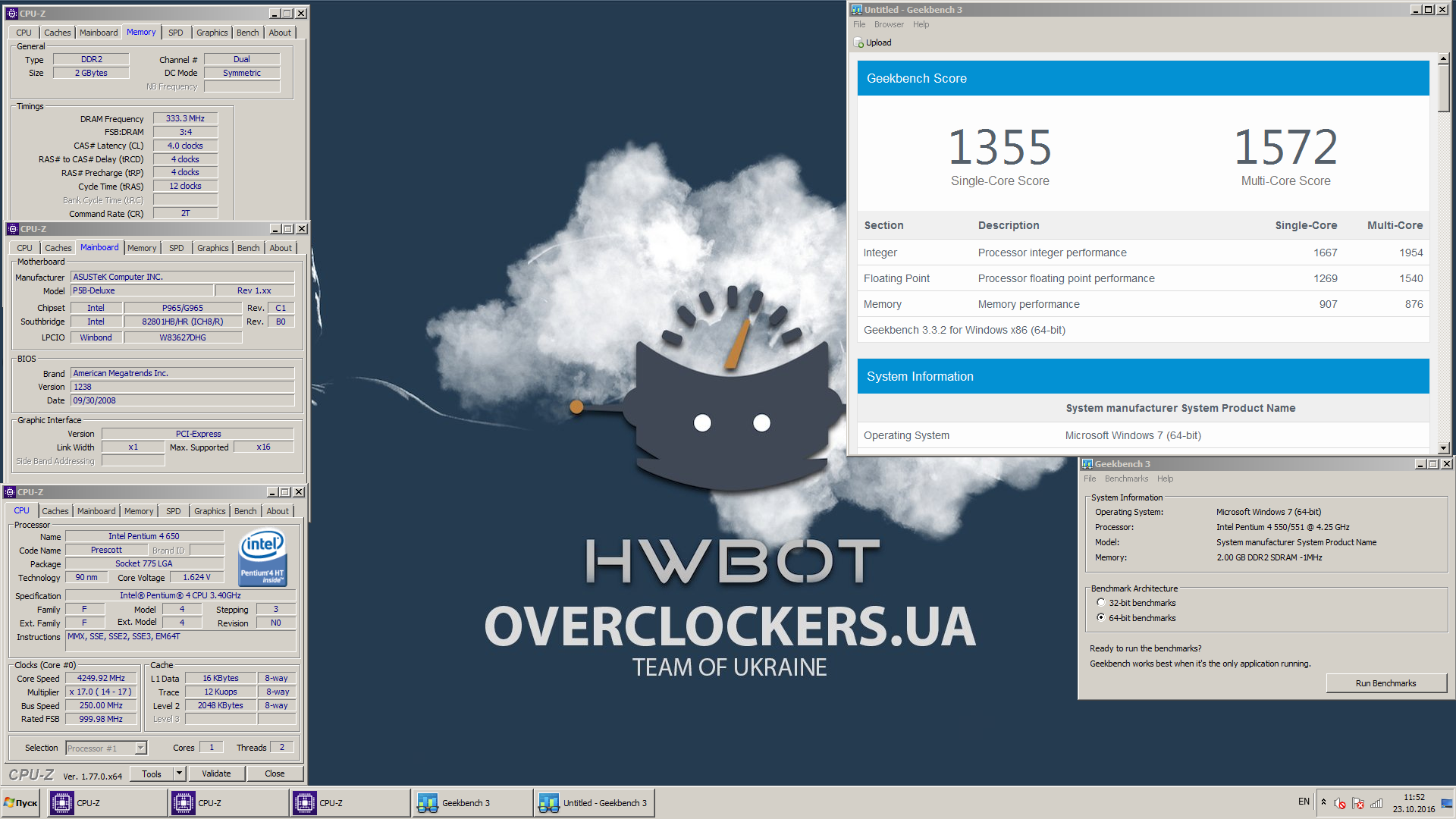
Task: Click the muted volume tray icon
Action: [x=1340, y=803]
